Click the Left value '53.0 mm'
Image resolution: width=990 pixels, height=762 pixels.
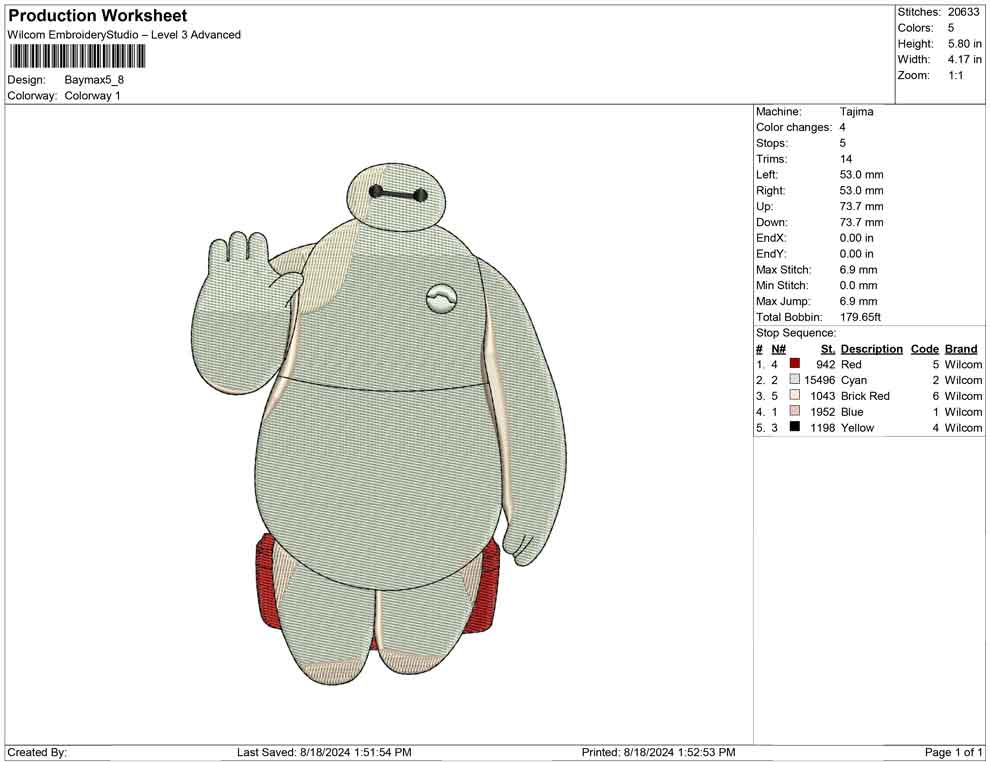861,174
